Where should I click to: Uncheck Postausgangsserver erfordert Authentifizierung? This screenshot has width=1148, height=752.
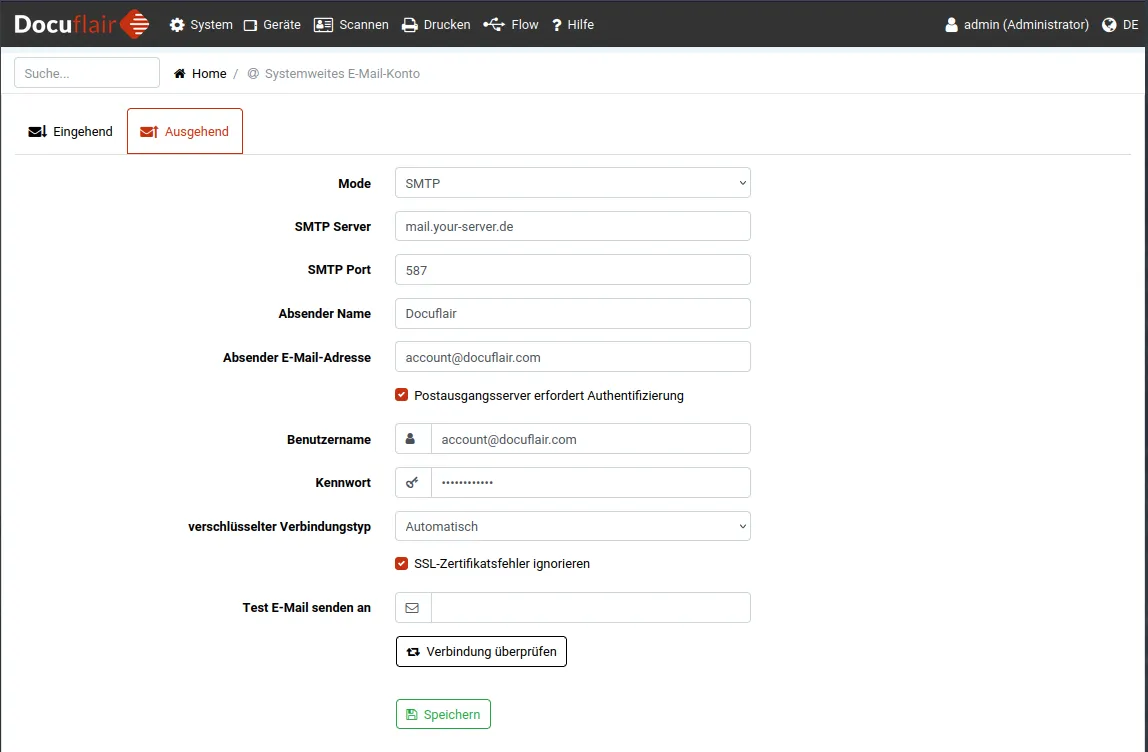[x=402, y=396]
